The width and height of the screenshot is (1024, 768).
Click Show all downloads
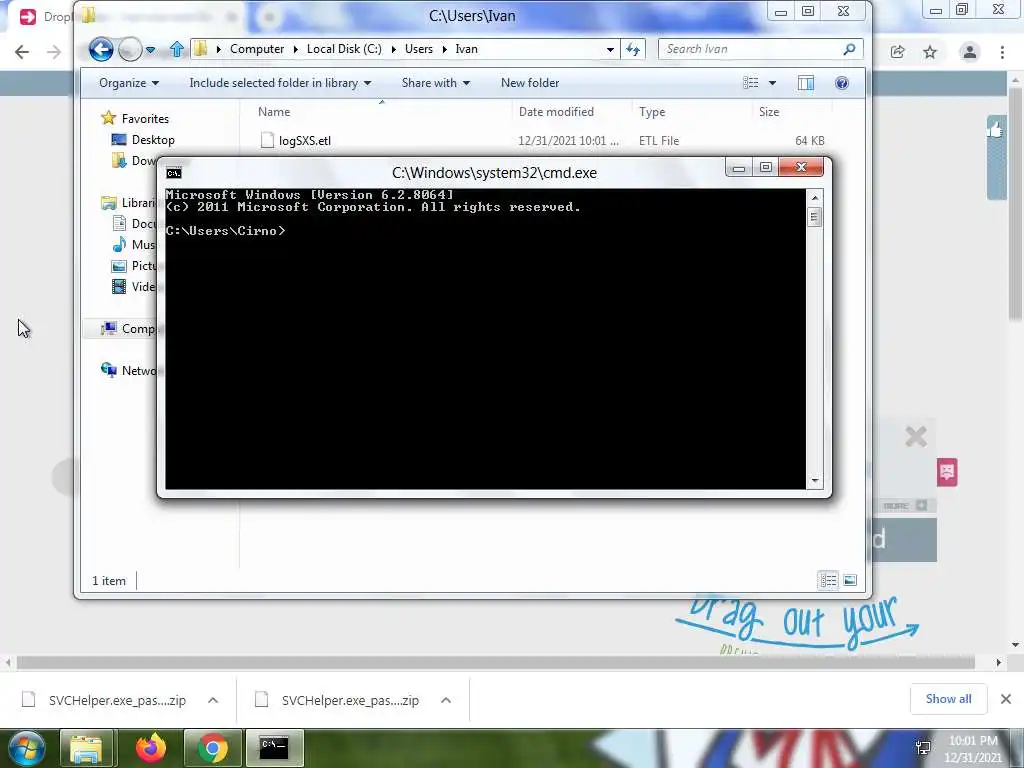948,699
